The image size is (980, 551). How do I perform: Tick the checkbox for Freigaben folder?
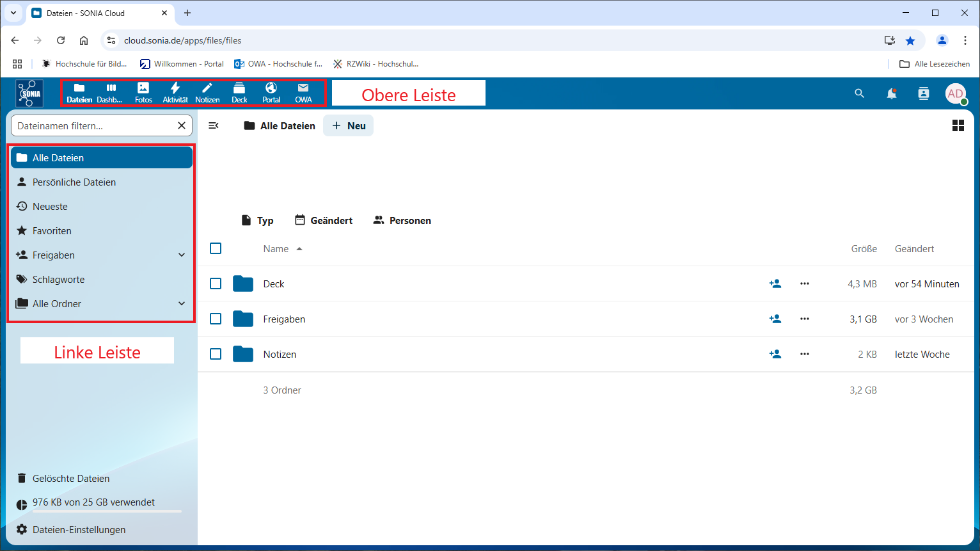(215, 319)
